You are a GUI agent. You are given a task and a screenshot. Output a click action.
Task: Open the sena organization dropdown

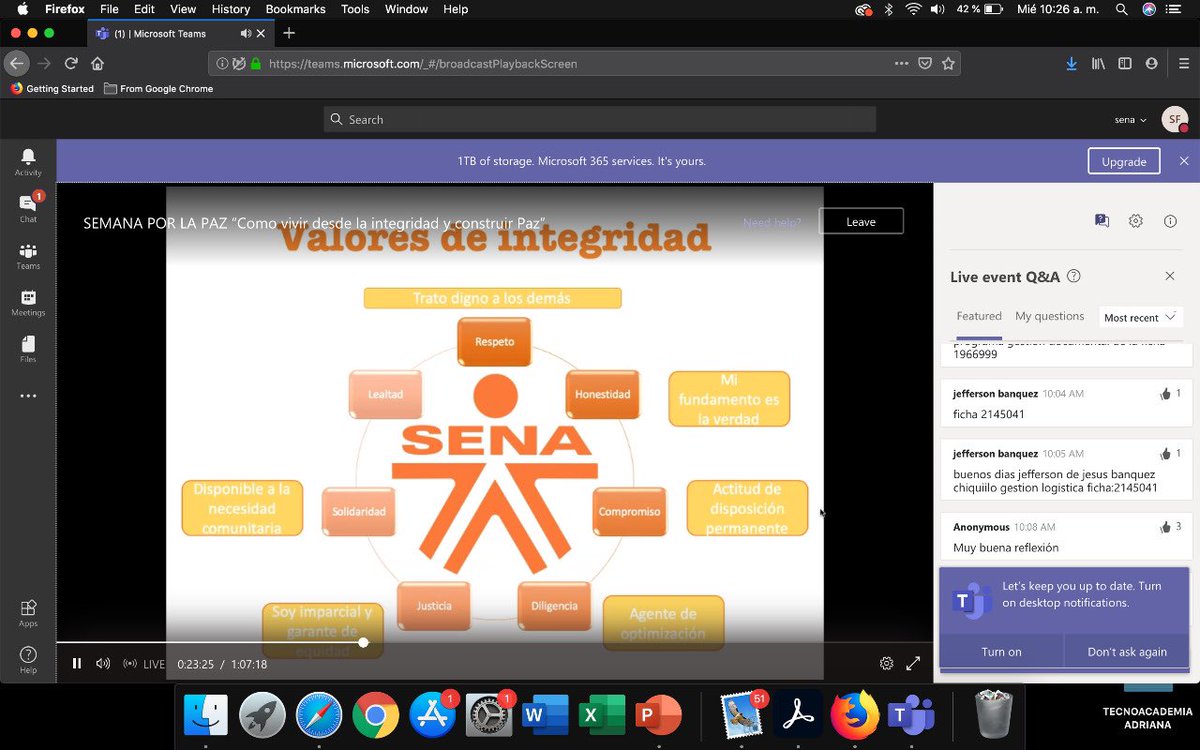pos(1131,119)
